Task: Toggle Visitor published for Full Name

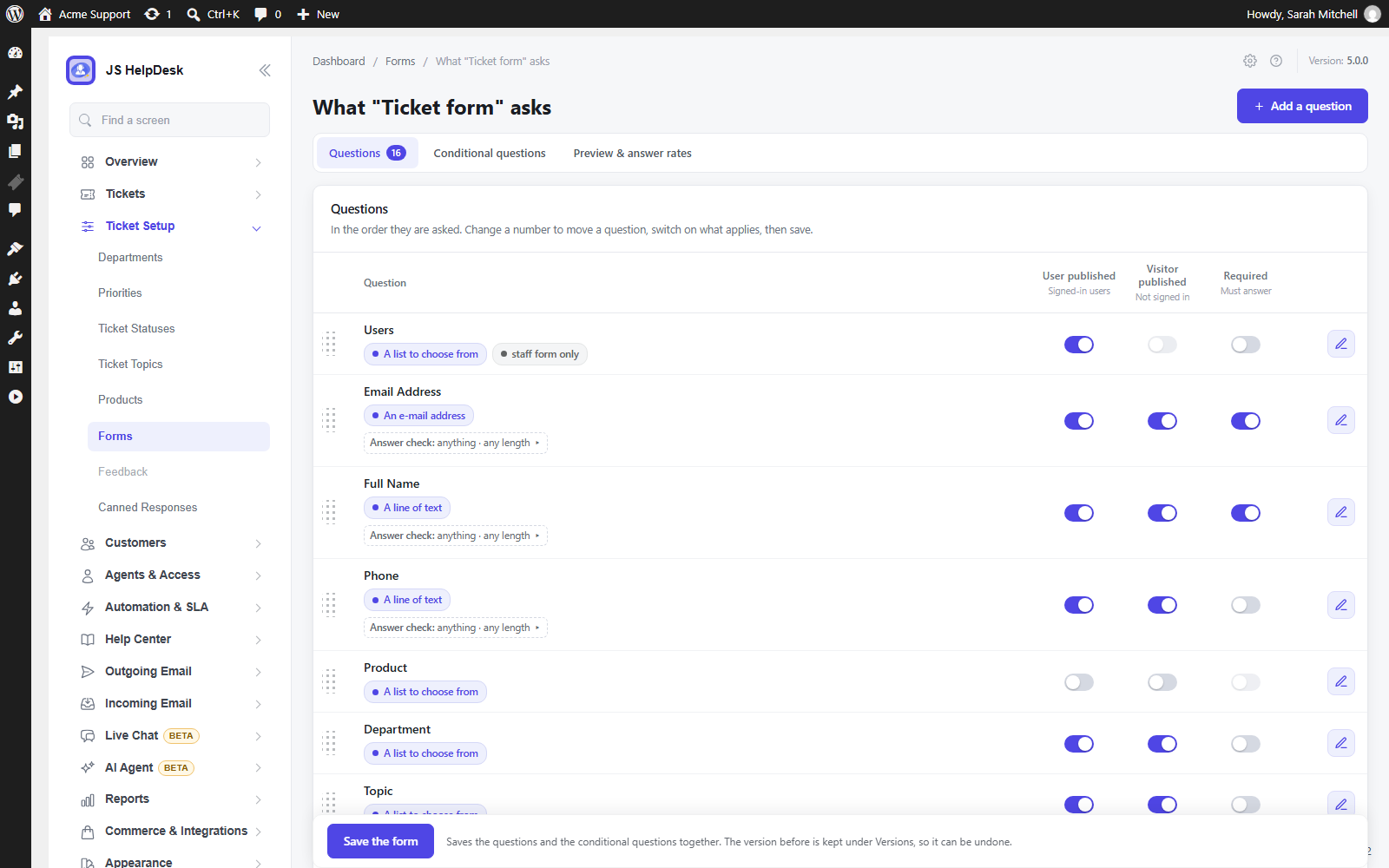Action: (x=1162, y=513)
